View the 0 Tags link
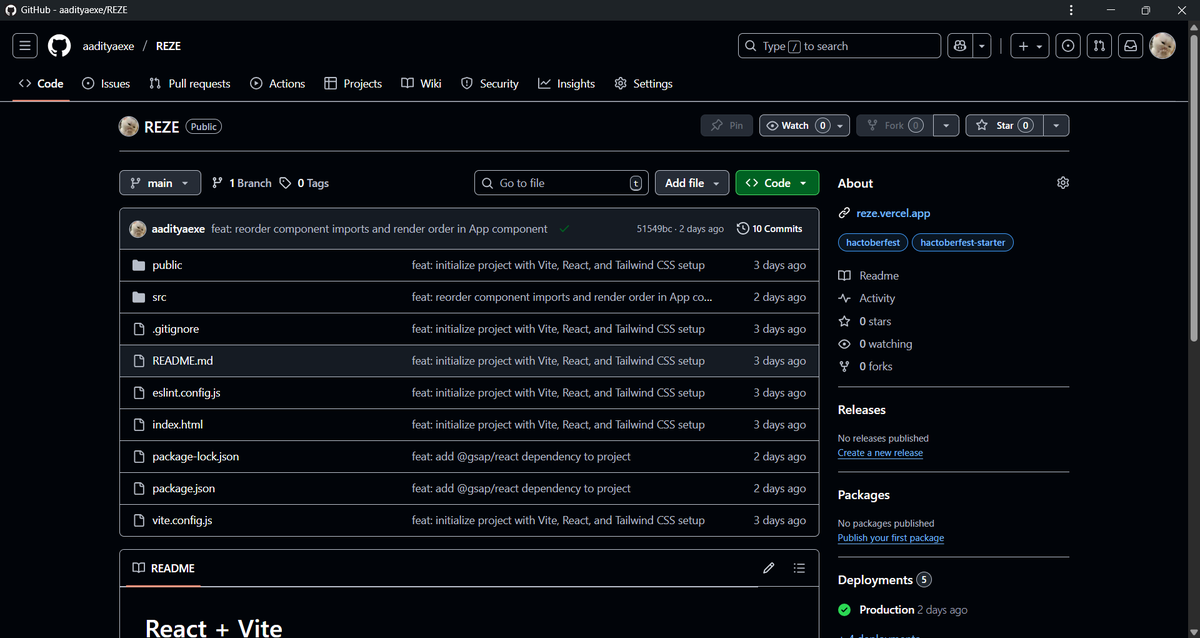Screen dimensions: 1200x638 (x=304, y=183)
